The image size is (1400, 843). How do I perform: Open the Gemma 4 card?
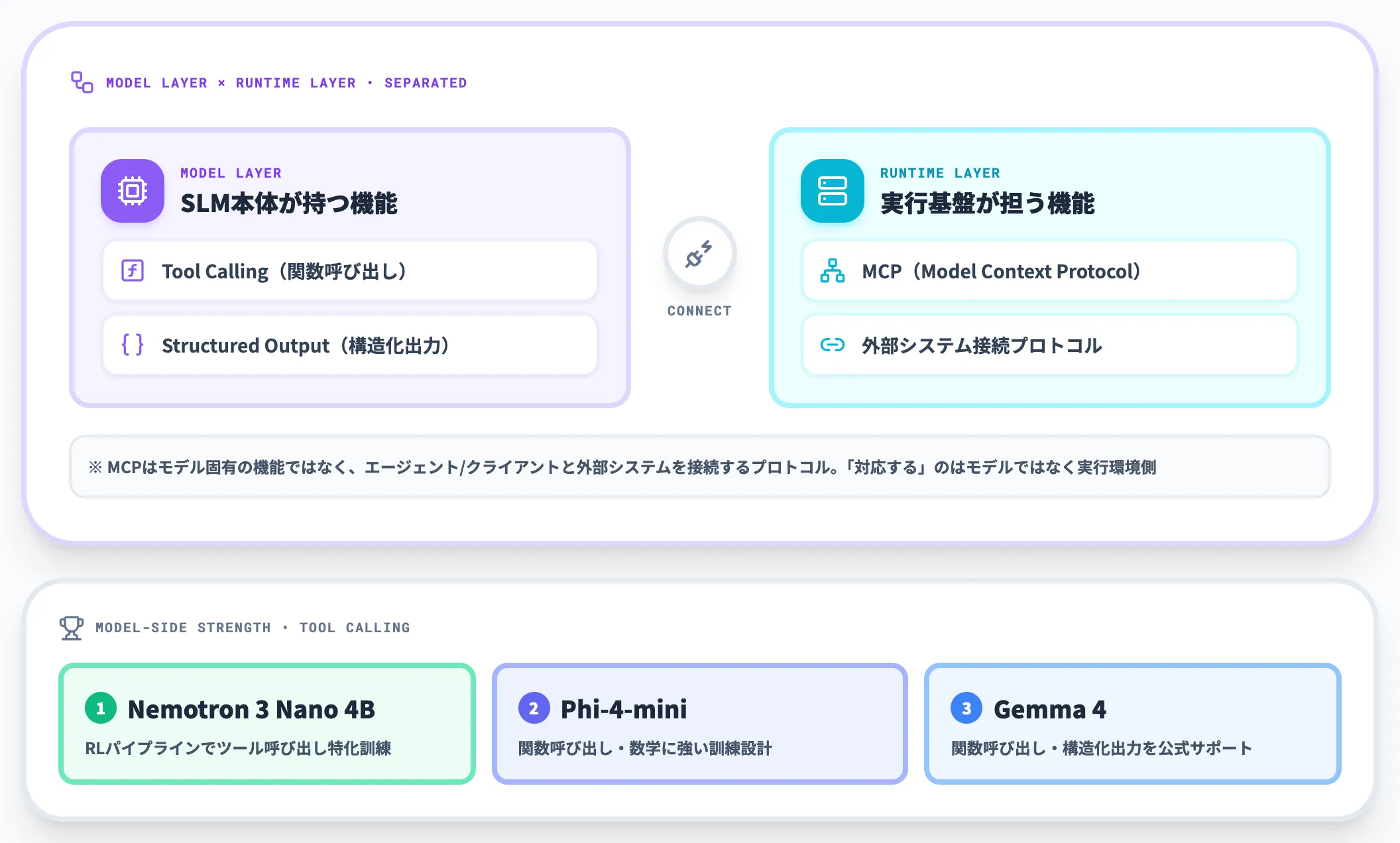coord(1132,724)
